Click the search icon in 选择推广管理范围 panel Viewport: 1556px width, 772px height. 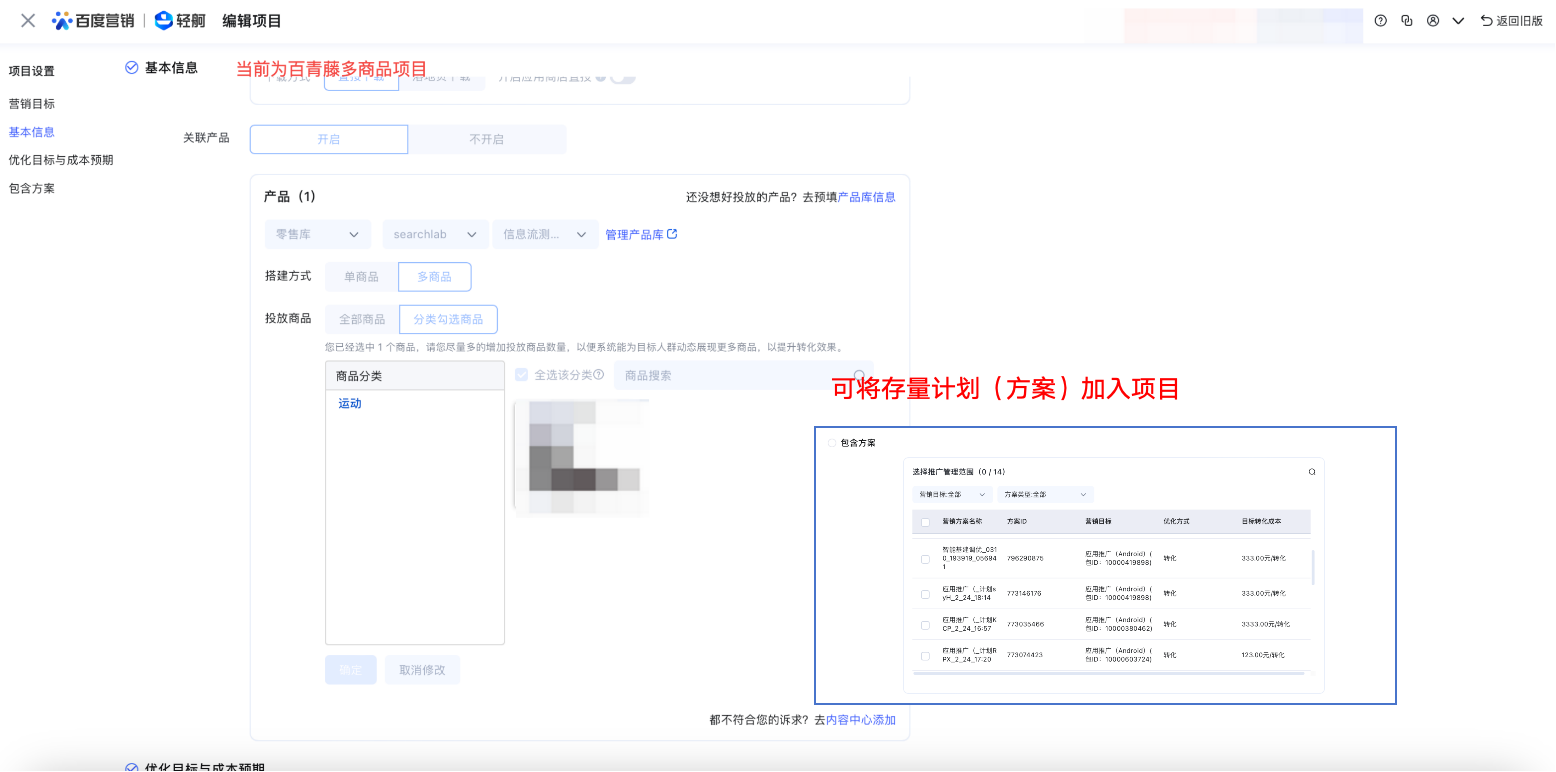click(x=1312, y=471)
